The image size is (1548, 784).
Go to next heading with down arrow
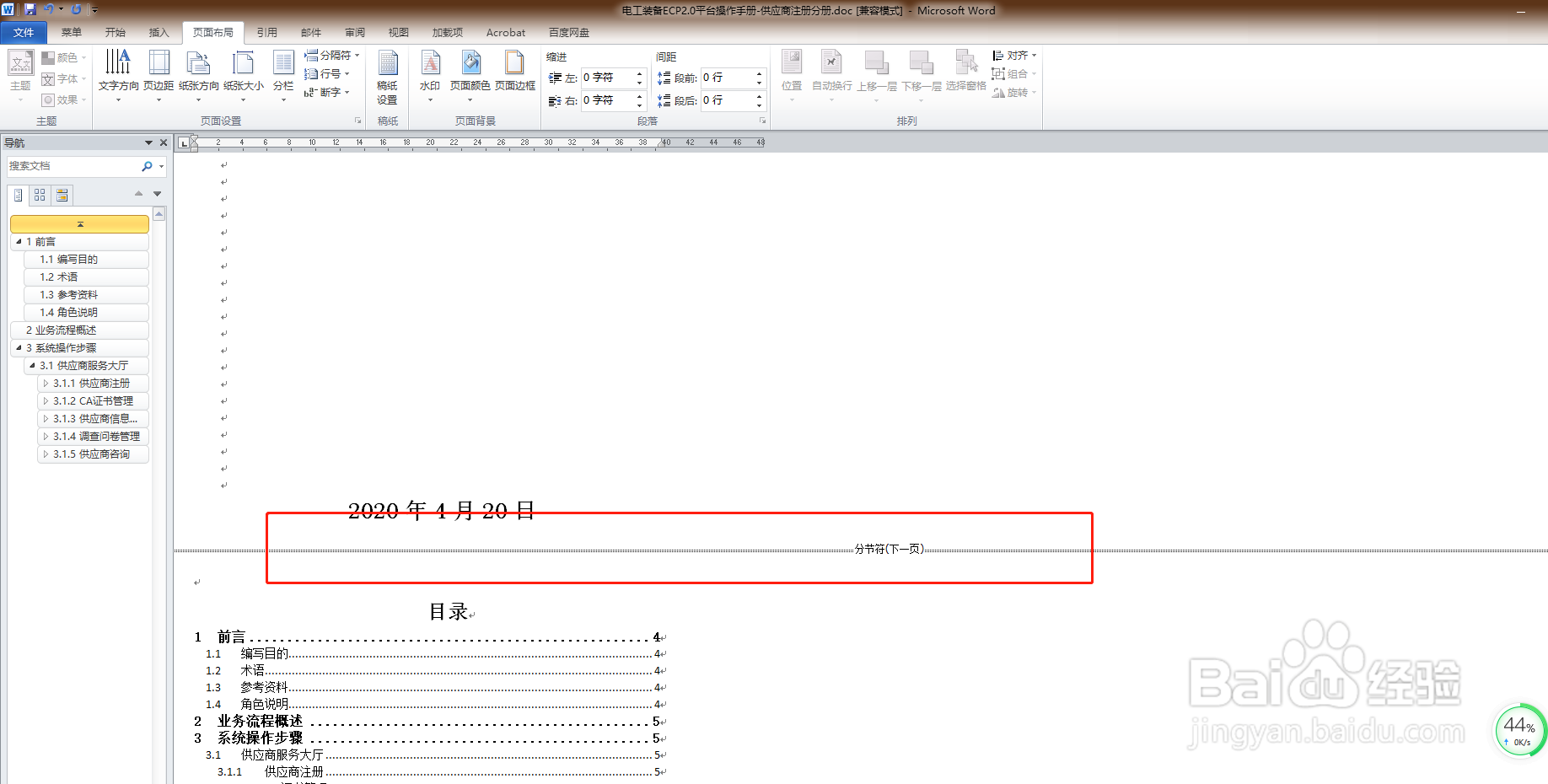(157, 194)
